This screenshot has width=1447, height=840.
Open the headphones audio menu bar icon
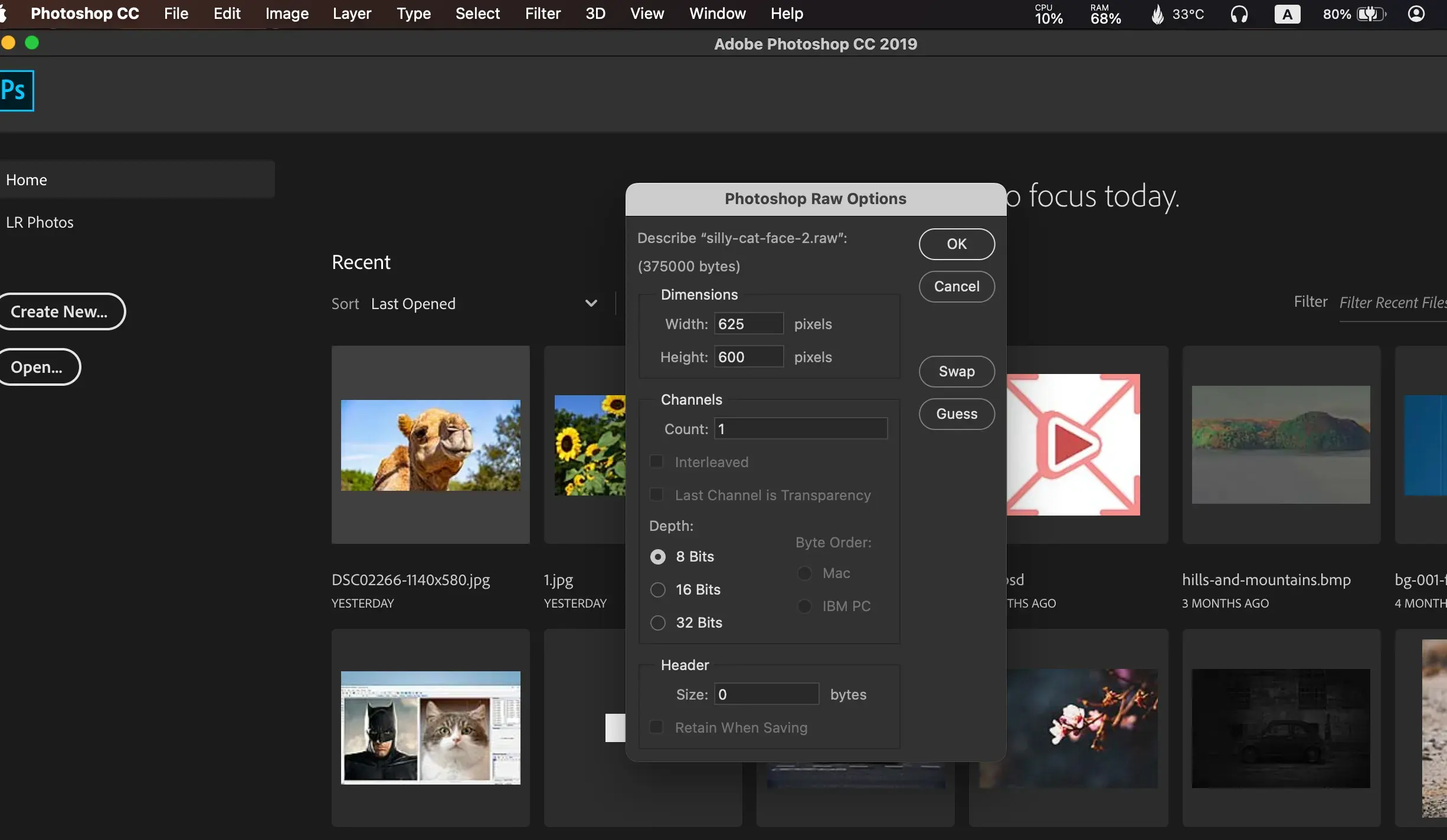(x=1239, y=14)
